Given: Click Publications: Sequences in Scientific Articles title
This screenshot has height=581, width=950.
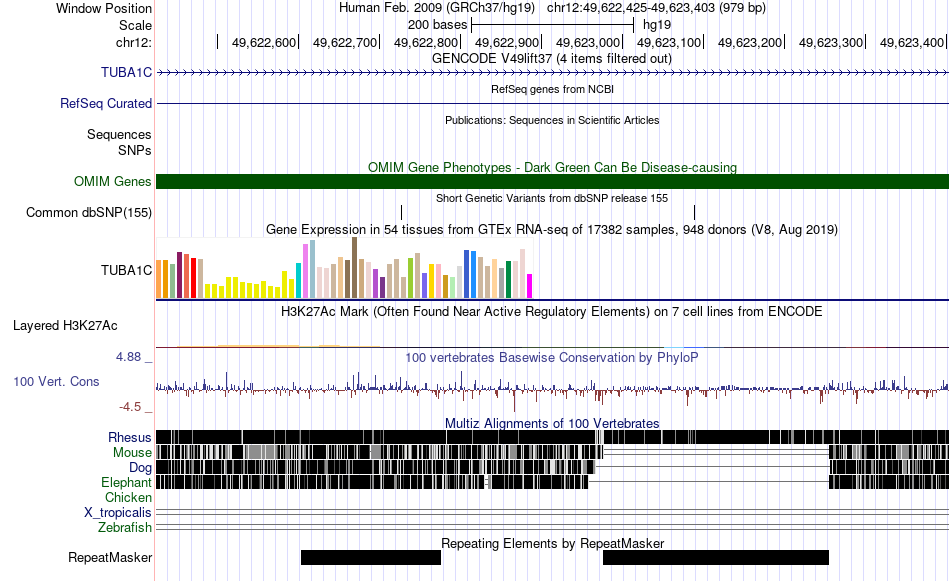Looking at the screenshot, I should click(552, 120).
